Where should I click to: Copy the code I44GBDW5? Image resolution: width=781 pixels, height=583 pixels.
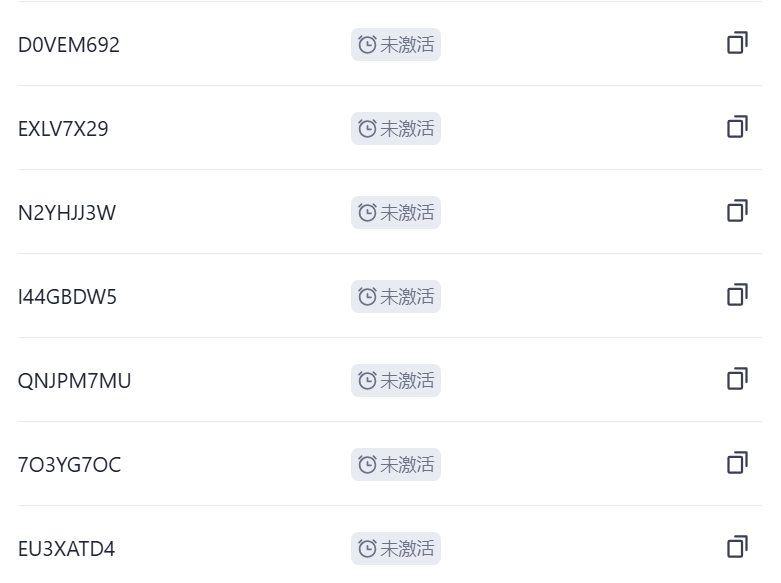point(737,295)
